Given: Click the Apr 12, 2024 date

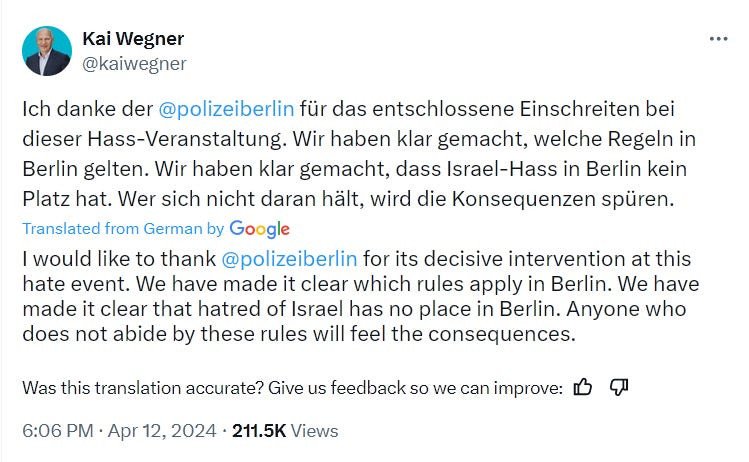Looking at the screenshot, I should click(162, 431).
